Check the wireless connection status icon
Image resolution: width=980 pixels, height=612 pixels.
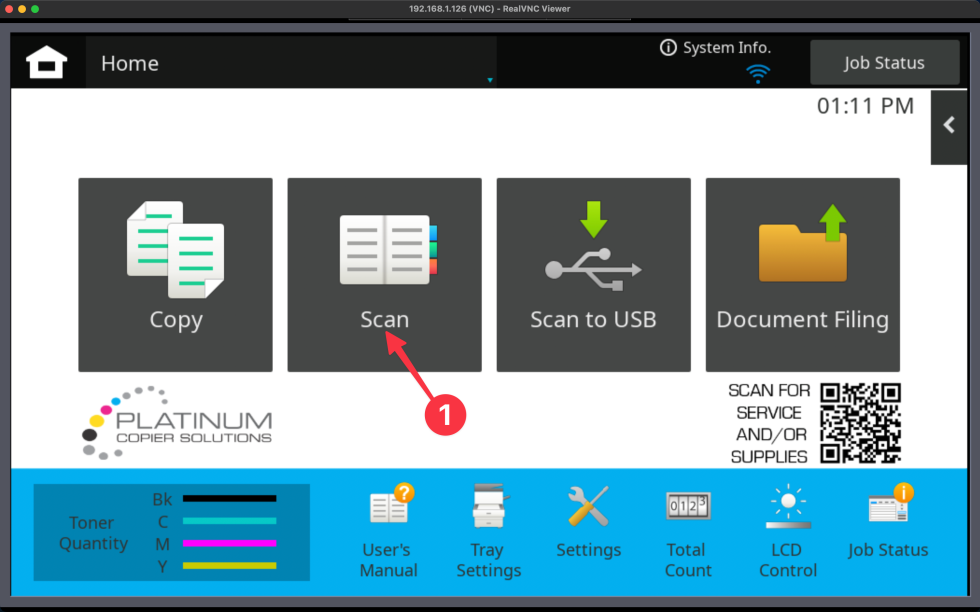tap(758, 73)
